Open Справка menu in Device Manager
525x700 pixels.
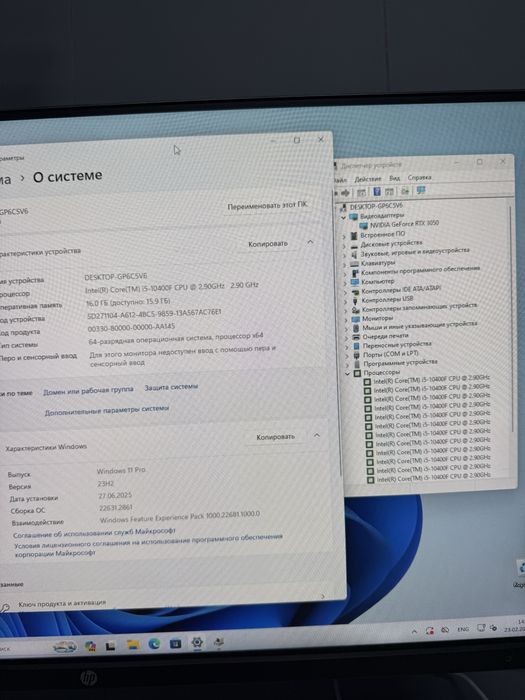click(x=419, y=177)
